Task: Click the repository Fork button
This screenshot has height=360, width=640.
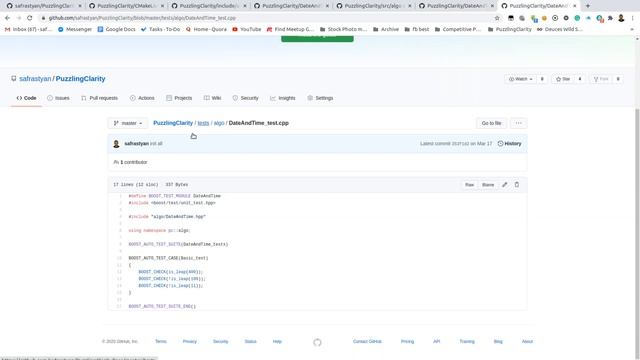Action: (601, 79)
